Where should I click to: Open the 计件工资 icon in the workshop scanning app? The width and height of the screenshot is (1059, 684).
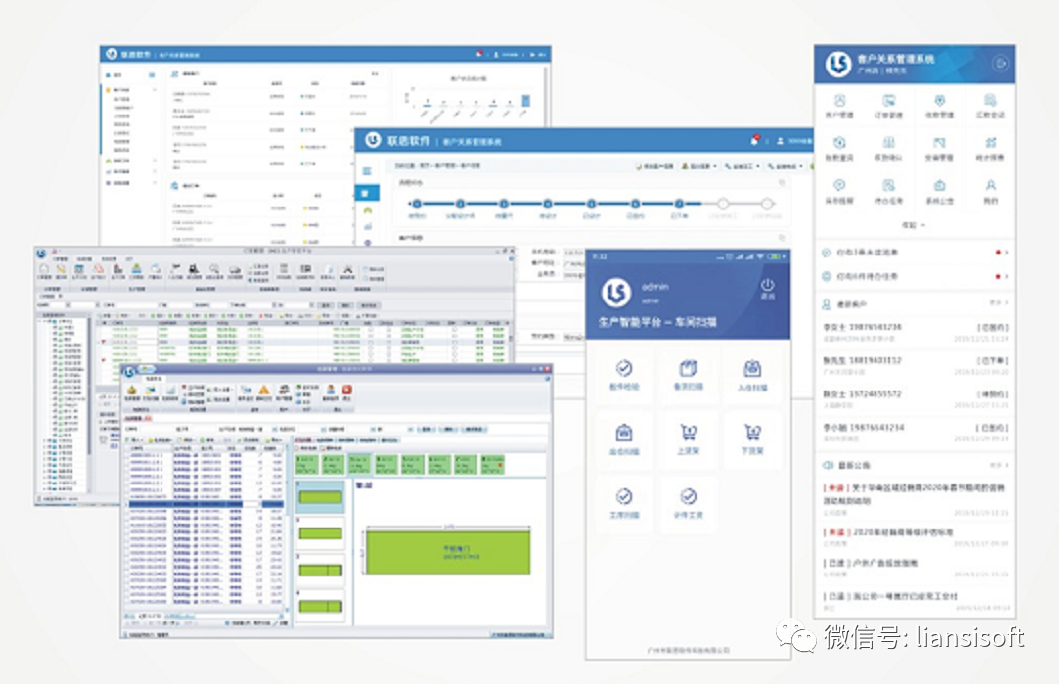point(687,502)
